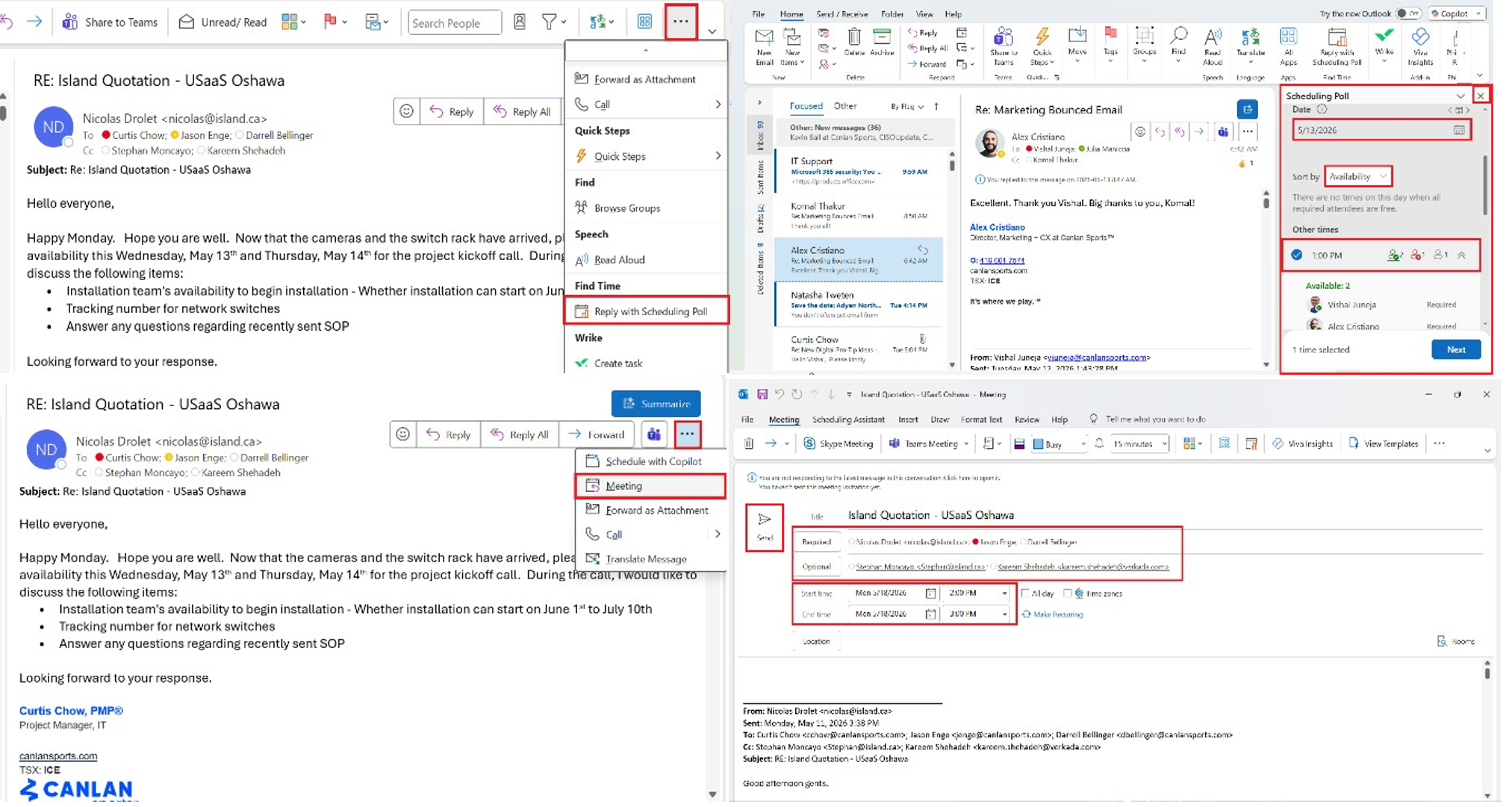This screenshot has width=1512, height=807.
Task: Click the Search People input box
Action: pos(455,22)
